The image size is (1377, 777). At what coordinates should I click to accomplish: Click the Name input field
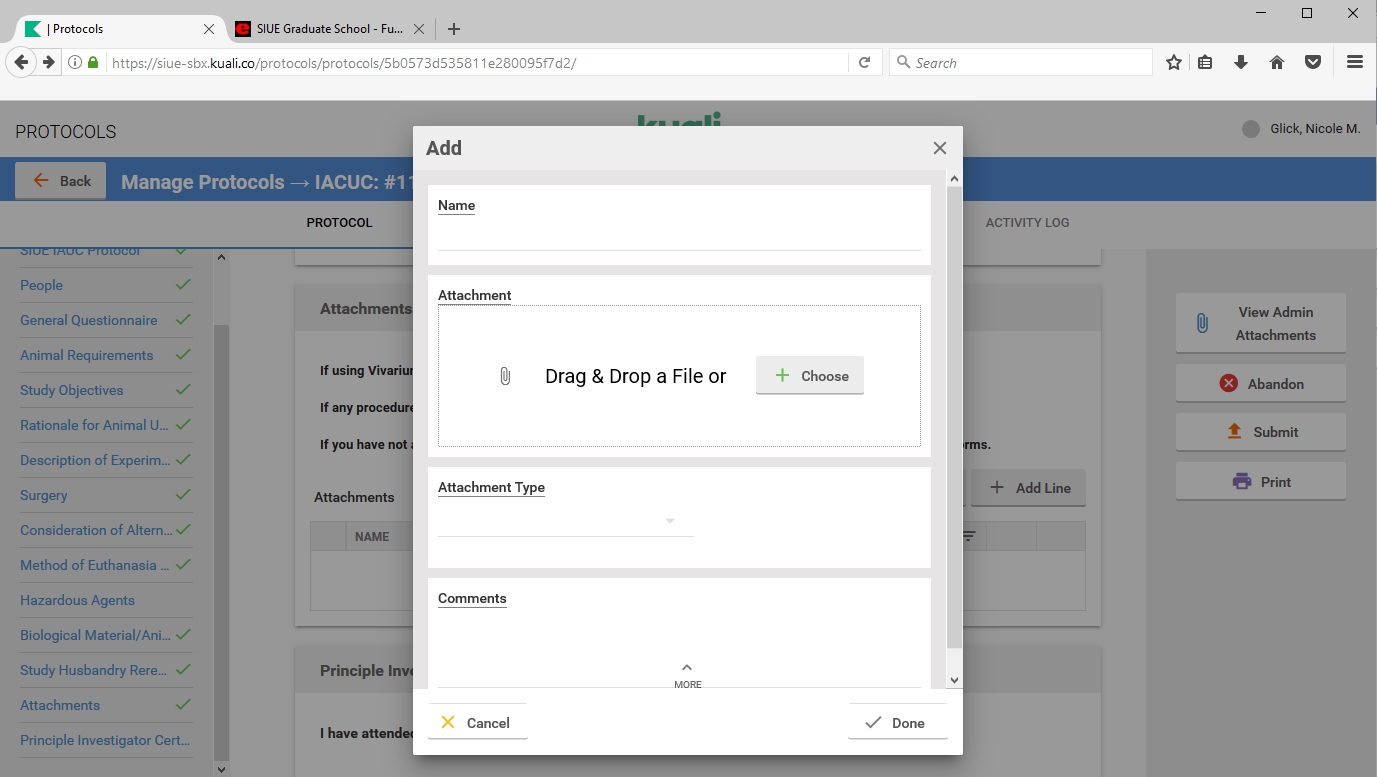[x=679, y=237]
